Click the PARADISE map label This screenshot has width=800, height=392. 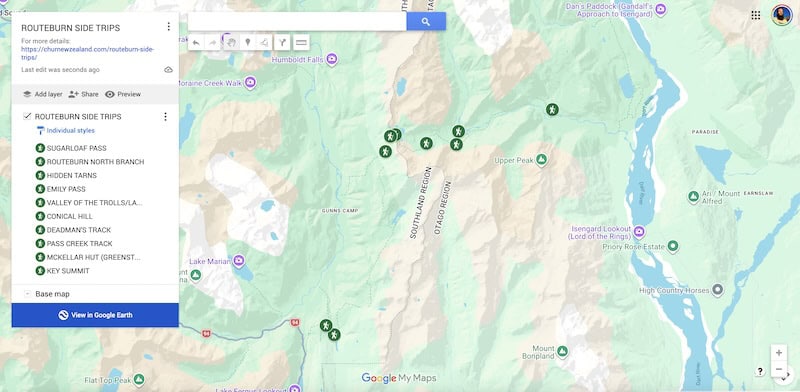click(x=705, y=132)
